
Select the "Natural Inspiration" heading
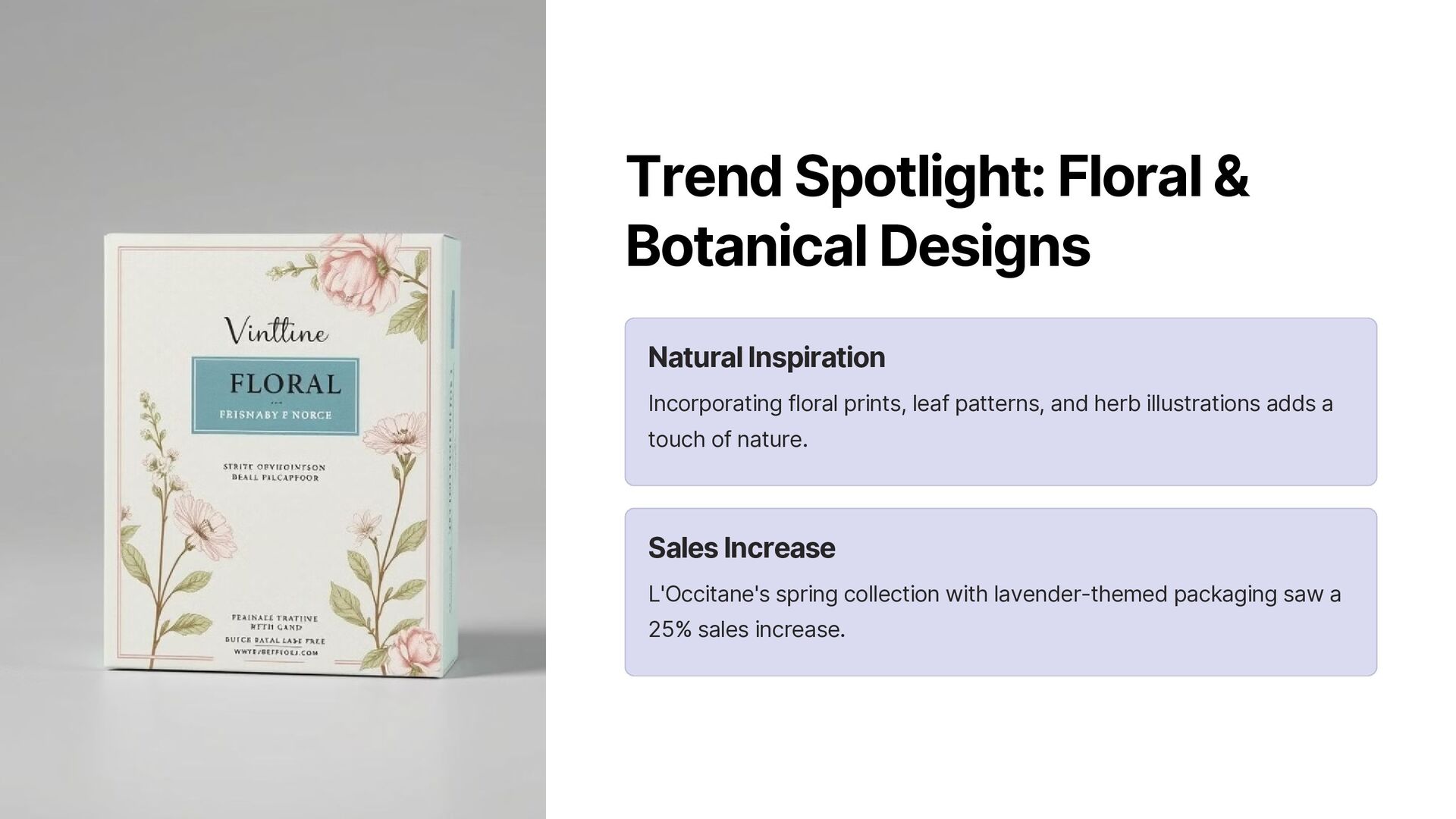(766, 357)
